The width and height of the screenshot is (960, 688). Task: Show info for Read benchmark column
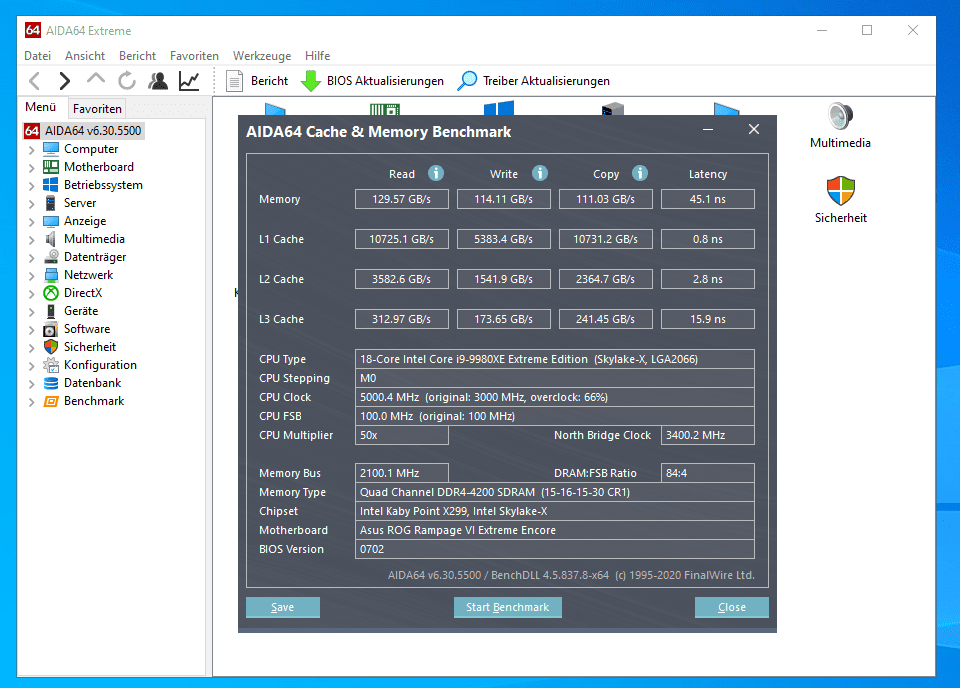click(436, 173)
